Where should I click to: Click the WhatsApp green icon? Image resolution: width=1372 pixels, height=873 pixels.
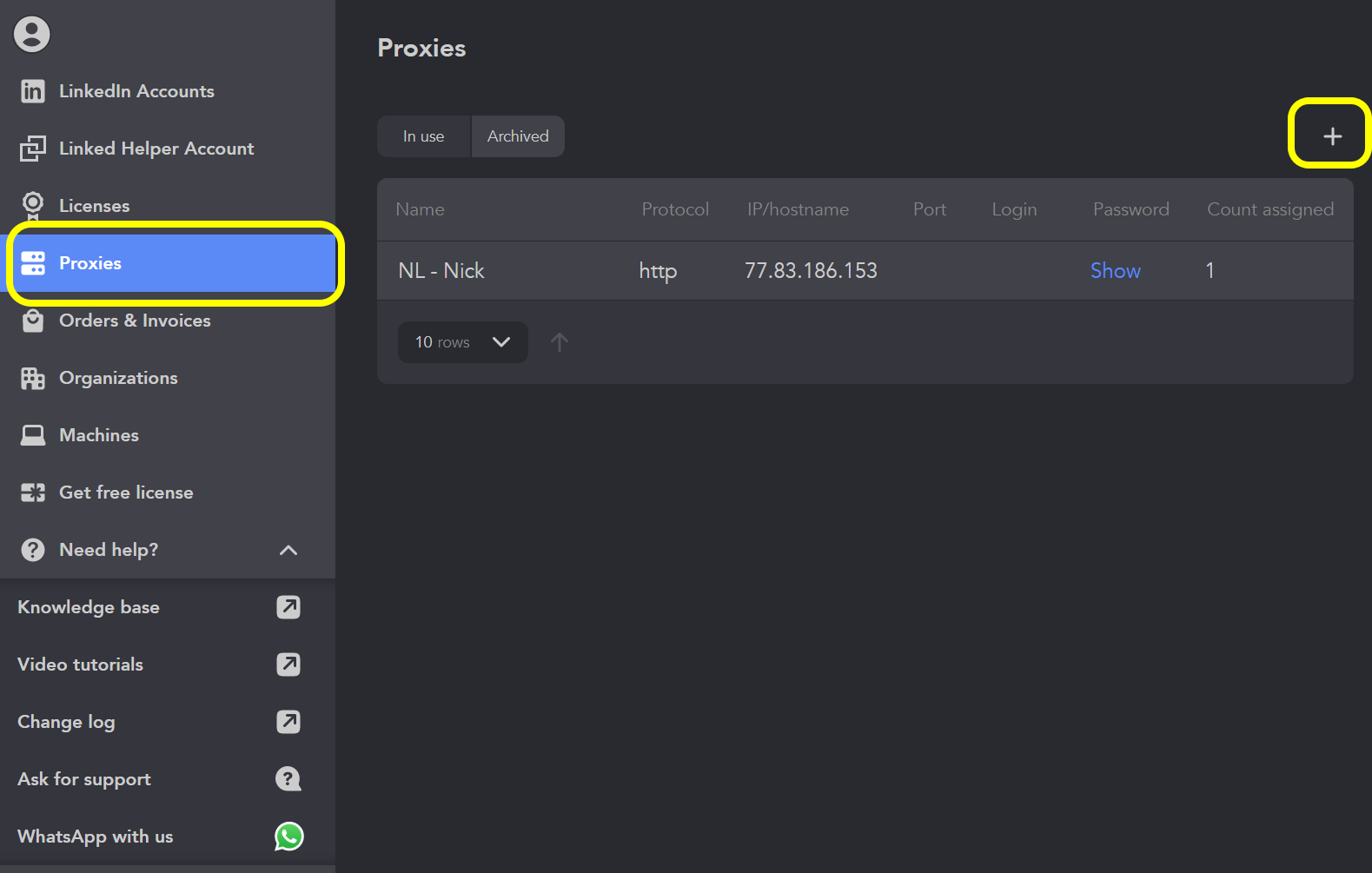289,837
